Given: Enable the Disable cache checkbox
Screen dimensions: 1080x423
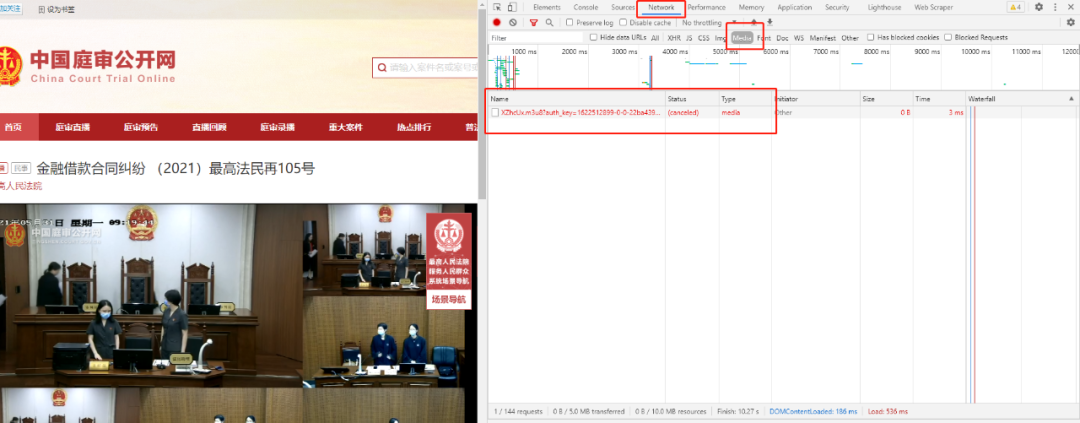Looking at the screenshot, I should 623,22.
